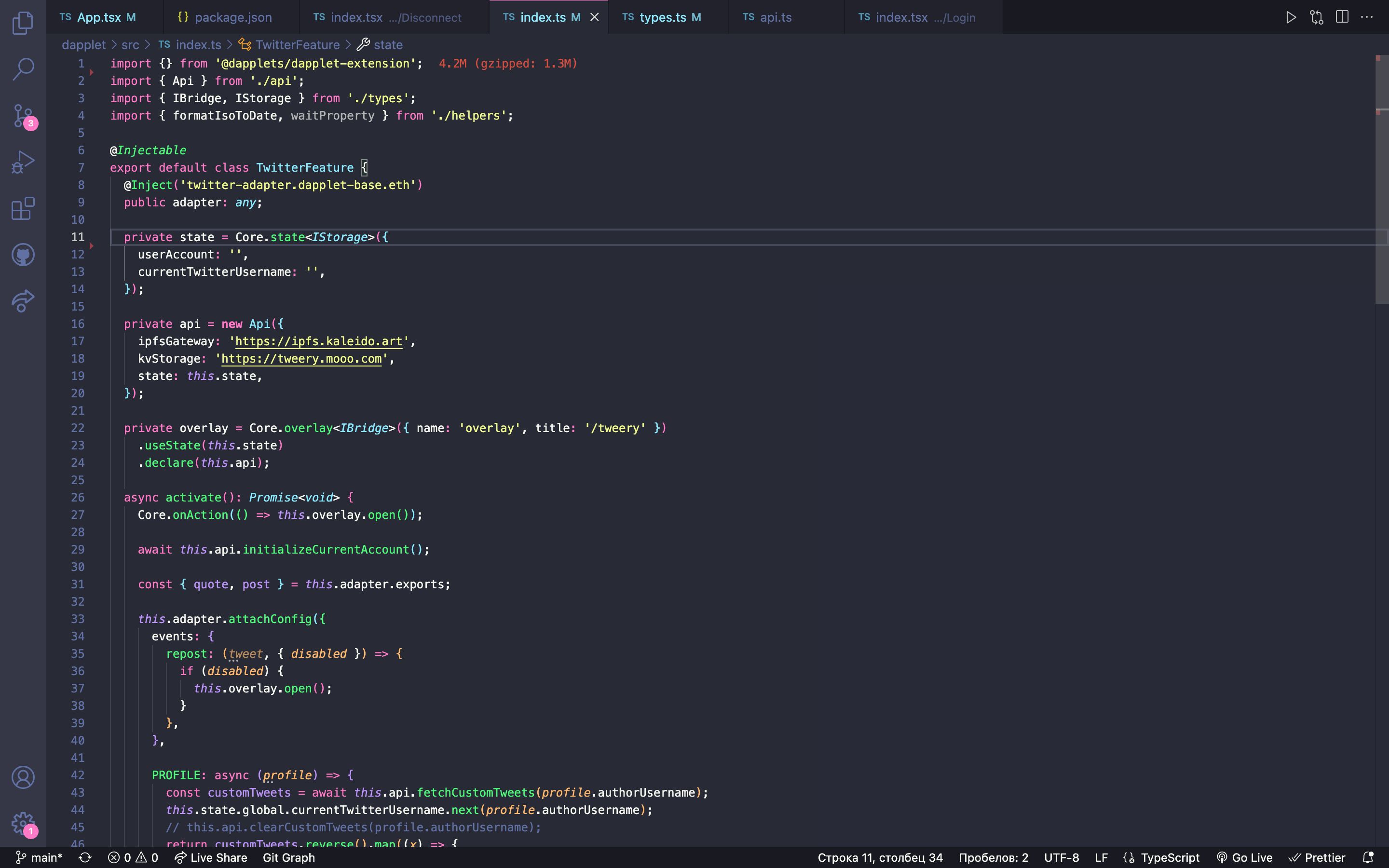
Task: Change encoding via UTF-8
Action: (1061, 858)
